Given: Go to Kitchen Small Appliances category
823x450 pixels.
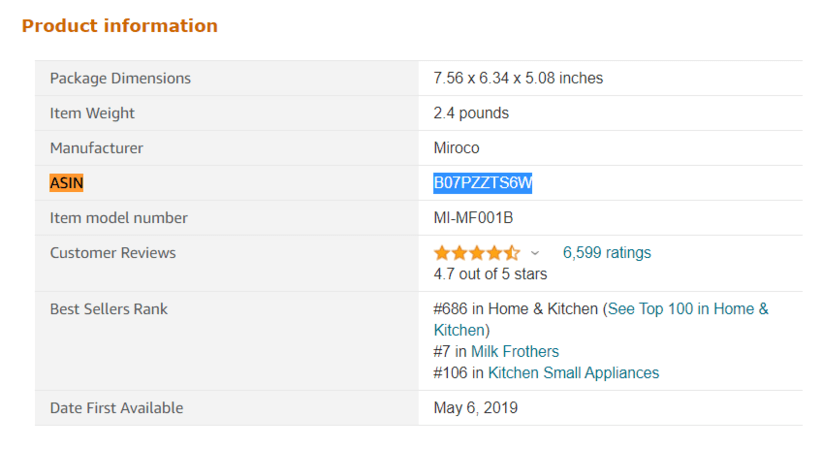Looking at the screenshot, I should (573, 373).
